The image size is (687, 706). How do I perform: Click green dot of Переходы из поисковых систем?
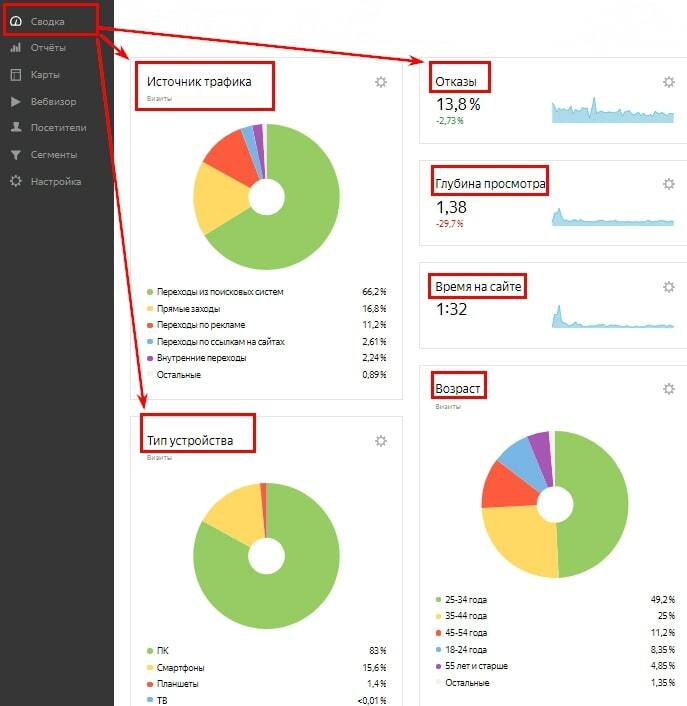150,292
